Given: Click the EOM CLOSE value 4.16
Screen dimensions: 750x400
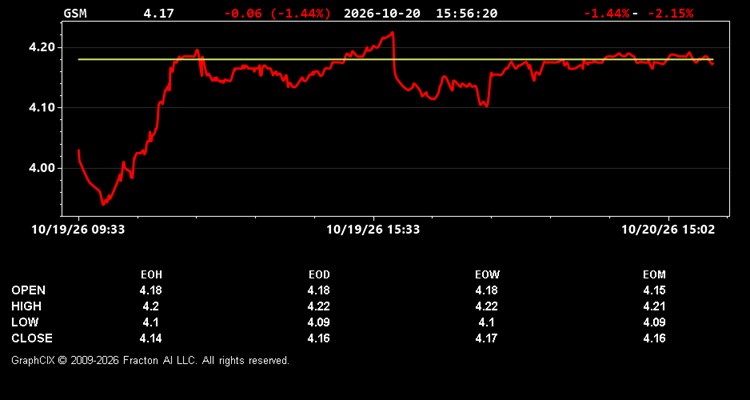Looking at the screenshot, I should click(x=654, y=338).
